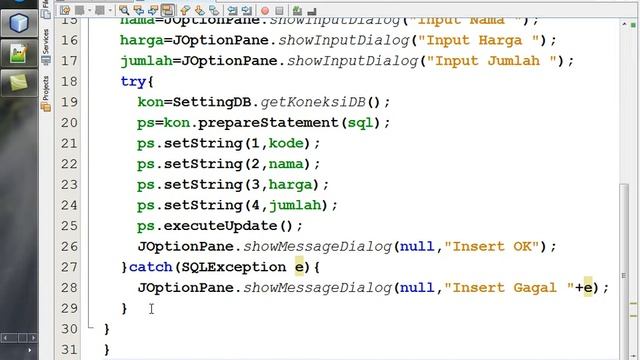Go to previous bookmark

click(185, 10)
